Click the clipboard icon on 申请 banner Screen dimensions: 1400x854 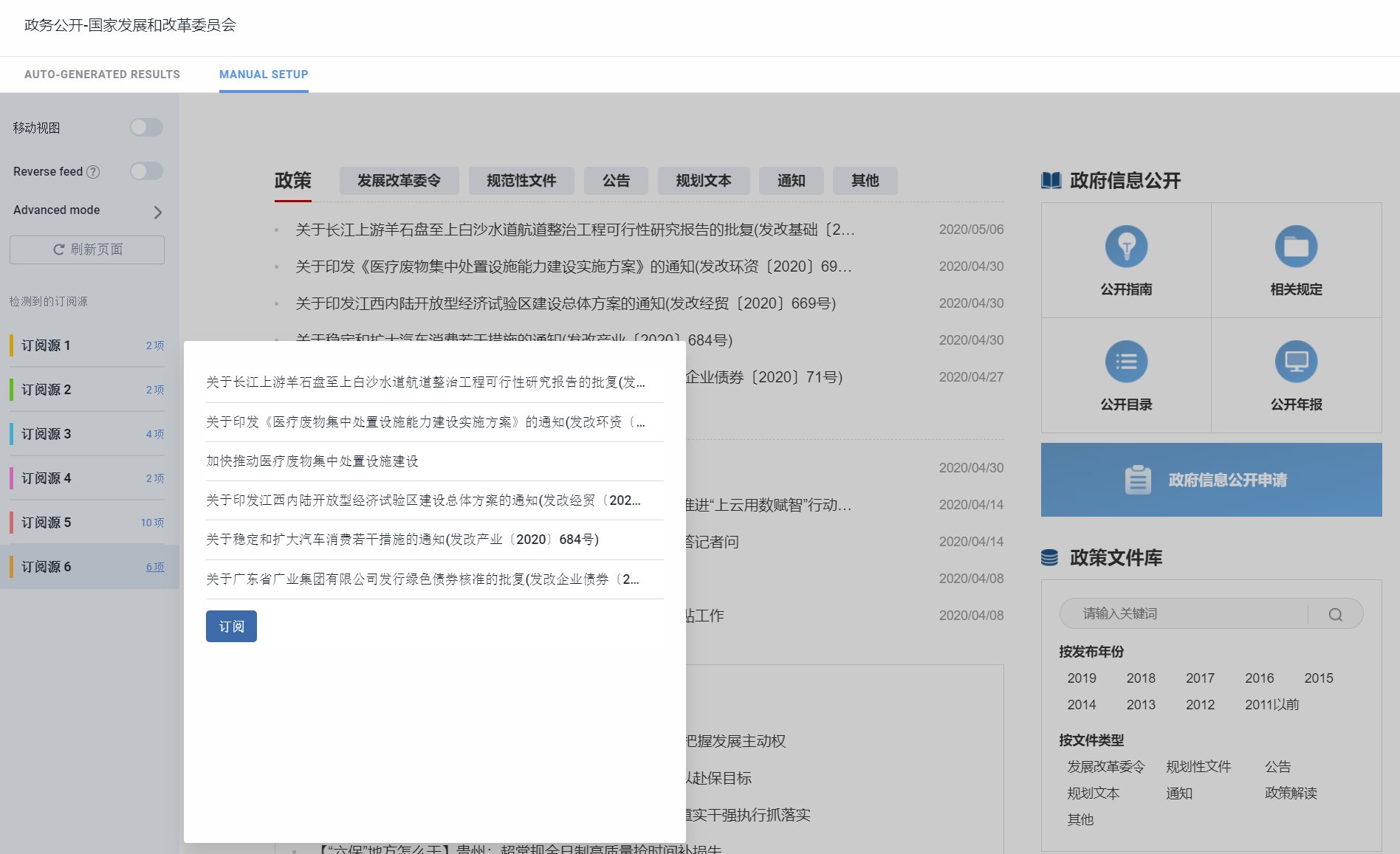pos(1138,480)
